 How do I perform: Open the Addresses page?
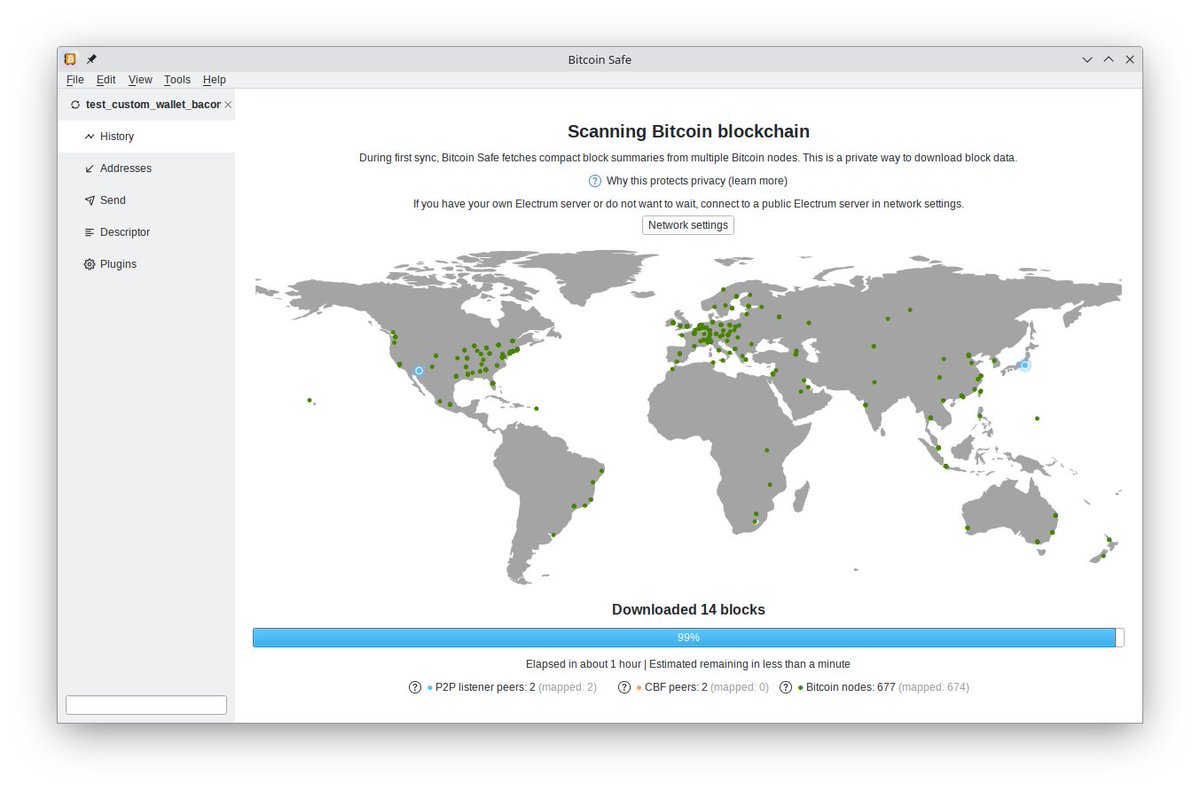[x=146, y=168]
